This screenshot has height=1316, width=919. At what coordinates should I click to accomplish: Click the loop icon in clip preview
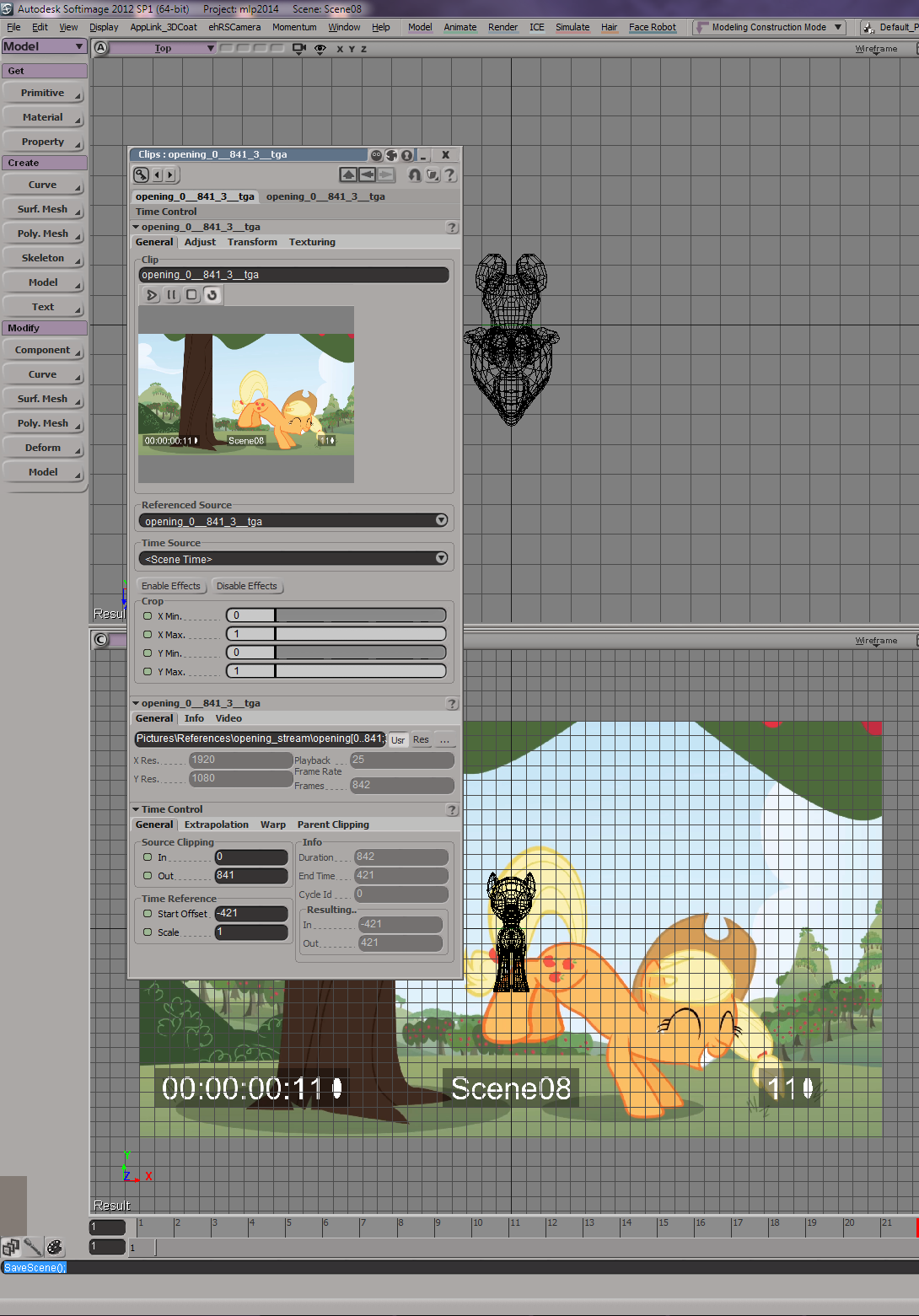[x=212, y=295]
